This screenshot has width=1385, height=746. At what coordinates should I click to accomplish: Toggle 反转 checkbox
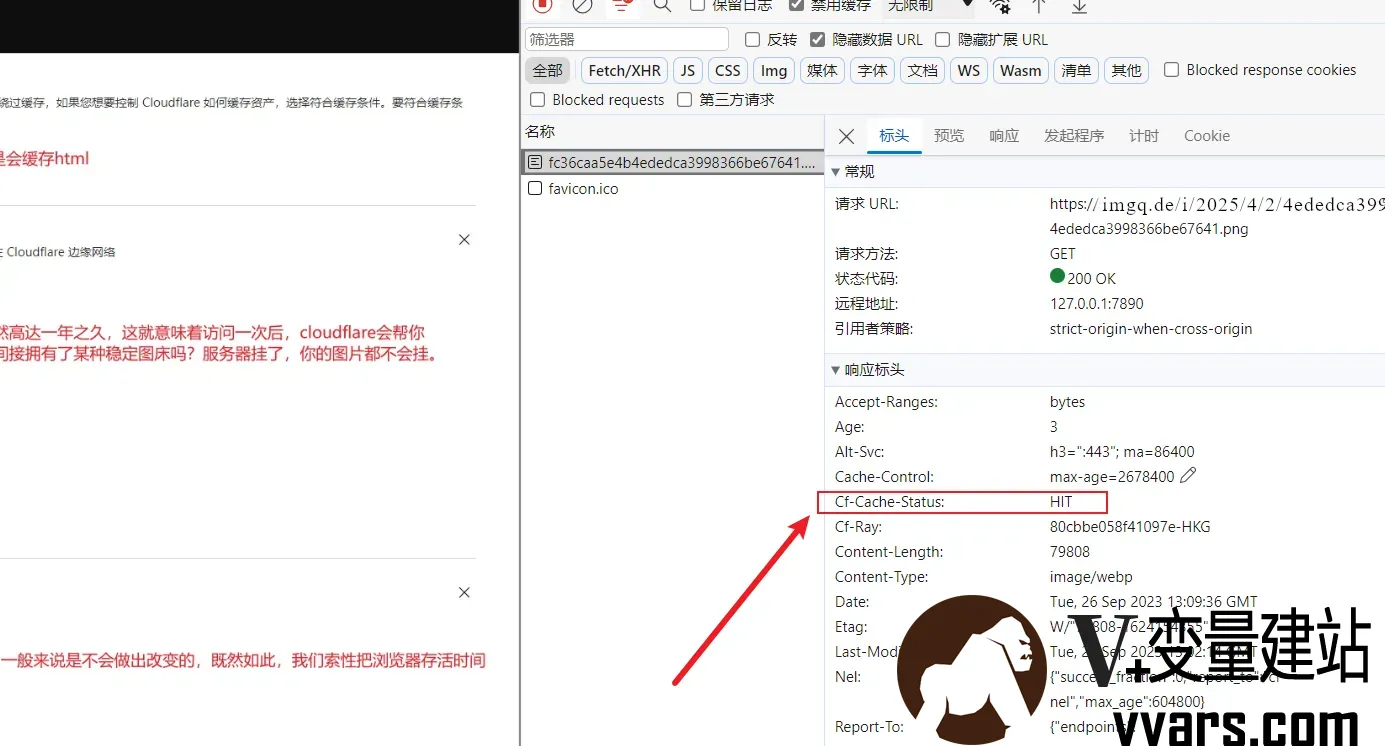[x=753, y=40]
